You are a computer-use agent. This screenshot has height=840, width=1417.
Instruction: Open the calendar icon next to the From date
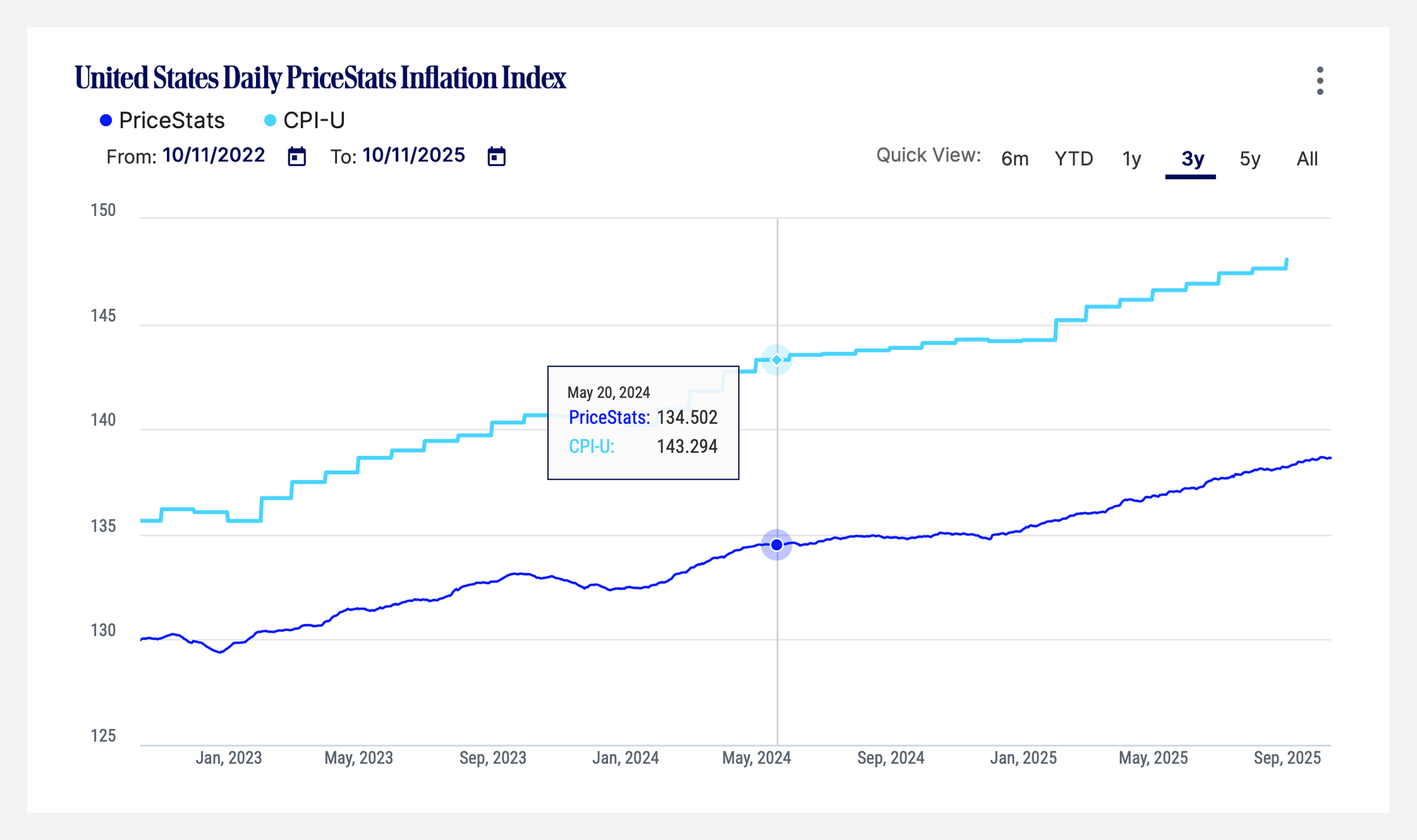click(x=297, y=156)
